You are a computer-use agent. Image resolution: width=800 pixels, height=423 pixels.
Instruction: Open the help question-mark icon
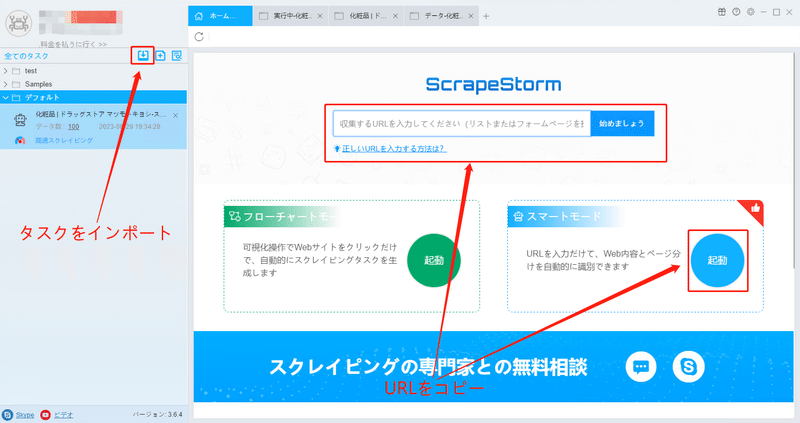(x=736, y=12)
